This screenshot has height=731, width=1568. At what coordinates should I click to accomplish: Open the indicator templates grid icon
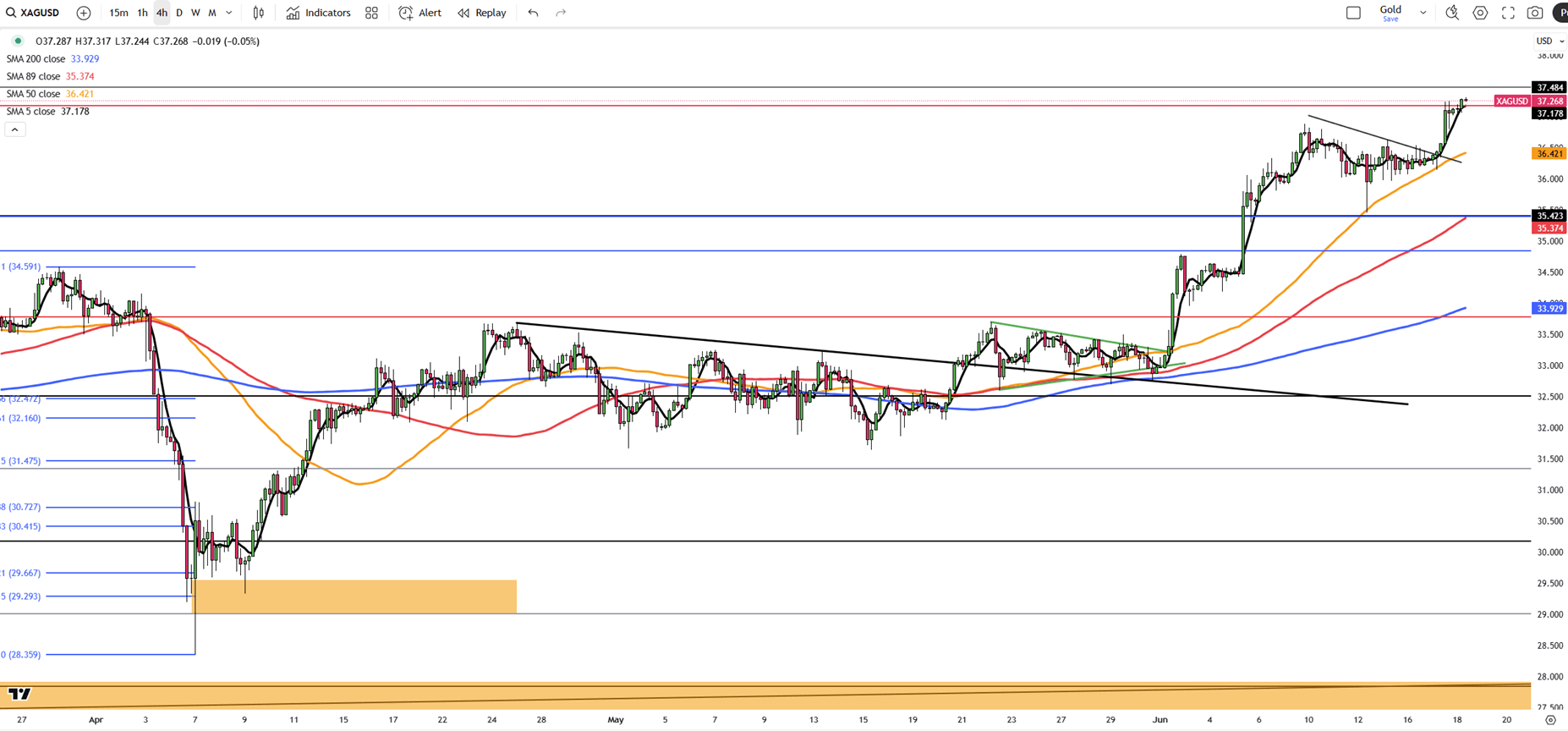pos(371,13)
